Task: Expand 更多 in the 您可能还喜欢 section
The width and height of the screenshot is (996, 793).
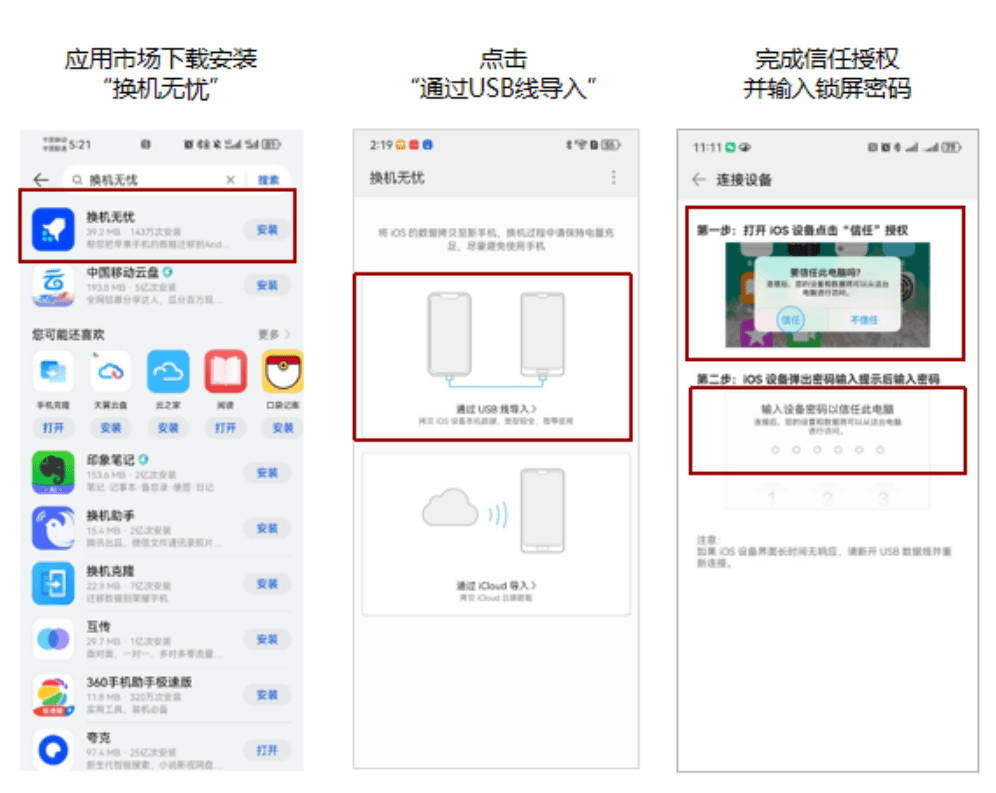Action: pyautogui.click(x=274, y=334)
